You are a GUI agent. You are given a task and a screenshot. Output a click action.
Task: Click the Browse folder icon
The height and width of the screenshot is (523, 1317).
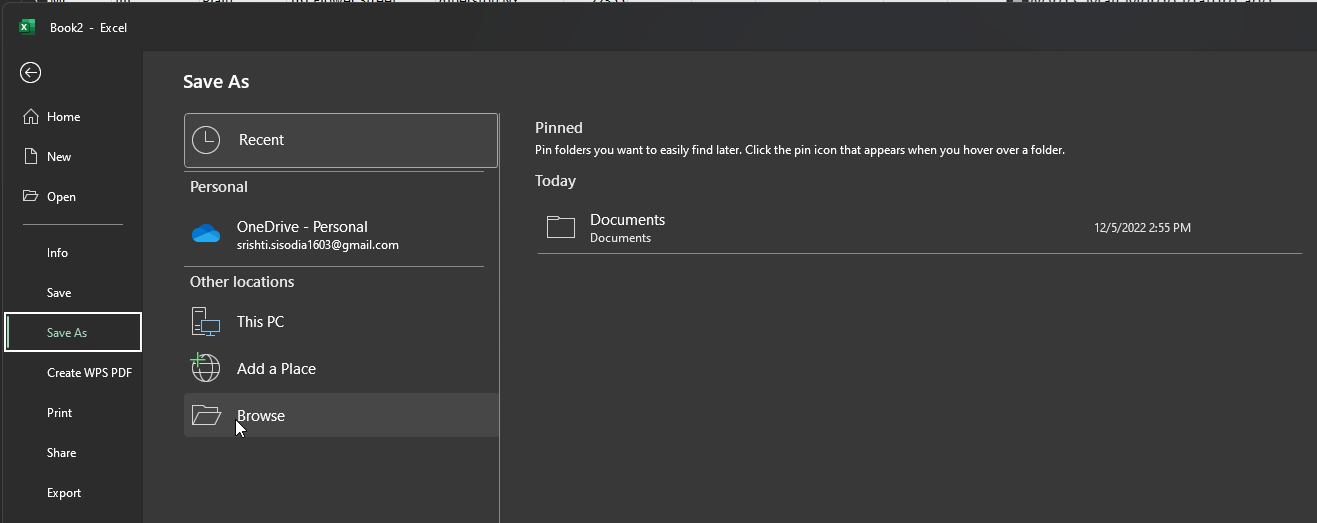click(206, 415)
